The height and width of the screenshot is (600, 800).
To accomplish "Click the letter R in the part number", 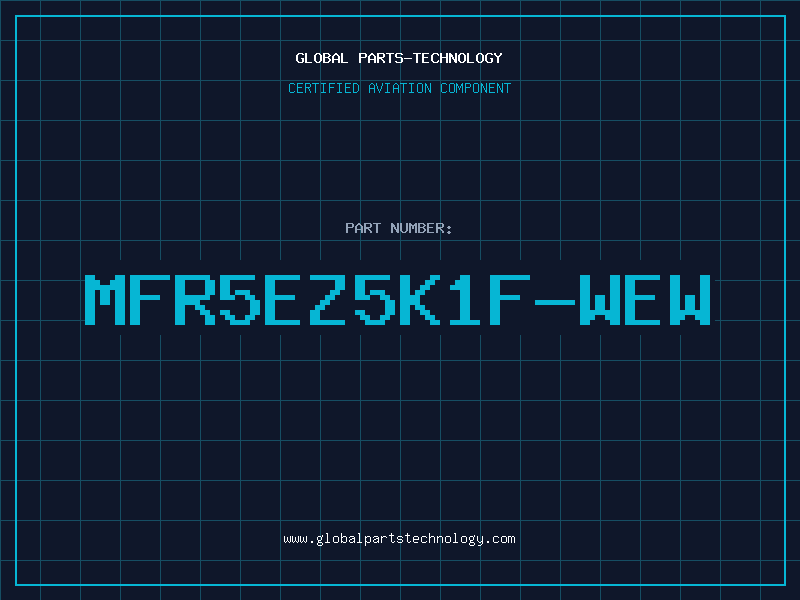I will pyautogui.click(x=195, y=300).
